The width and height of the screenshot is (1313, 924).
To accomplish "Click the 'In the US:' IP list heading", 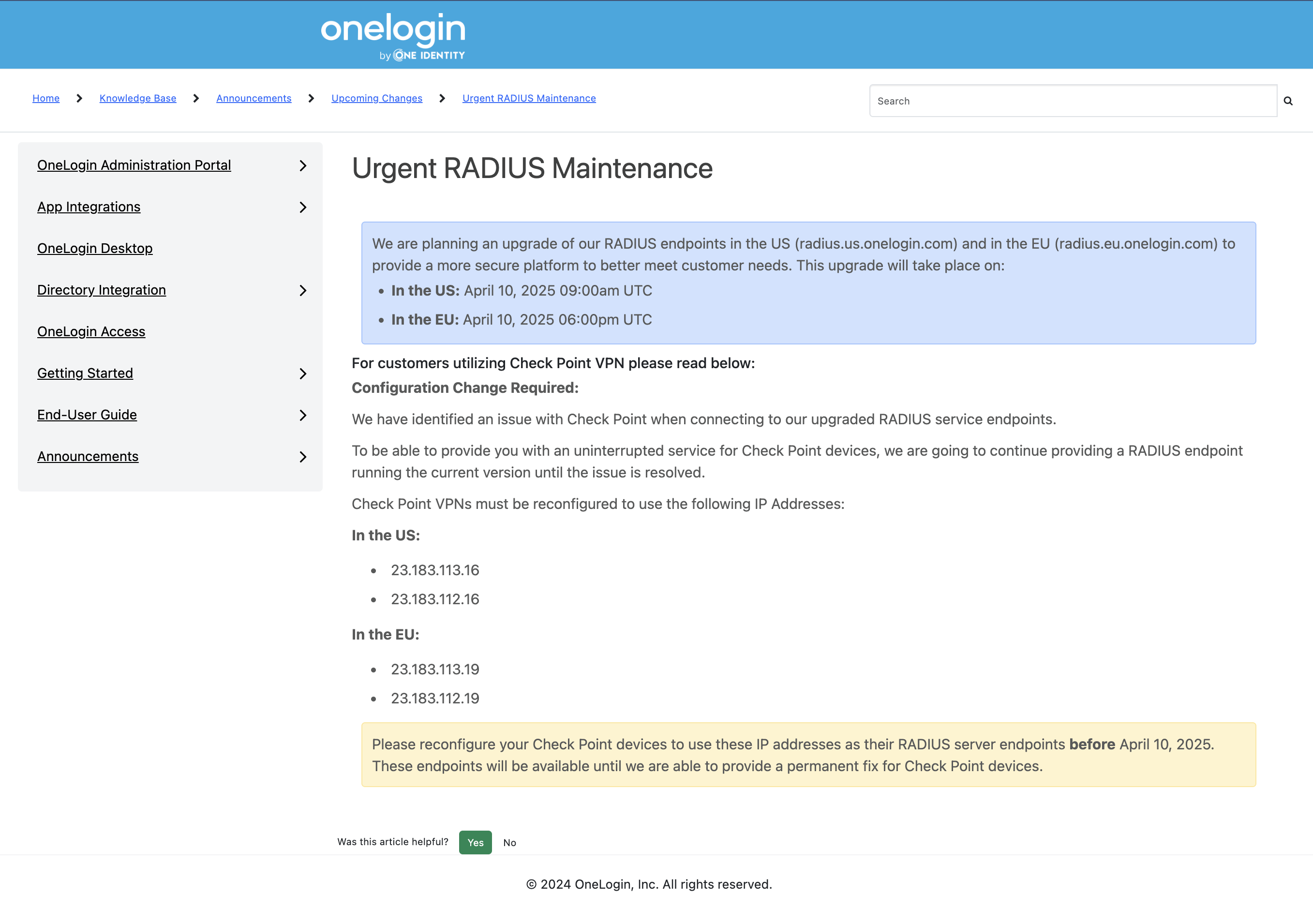I will [x=386, y=536].
